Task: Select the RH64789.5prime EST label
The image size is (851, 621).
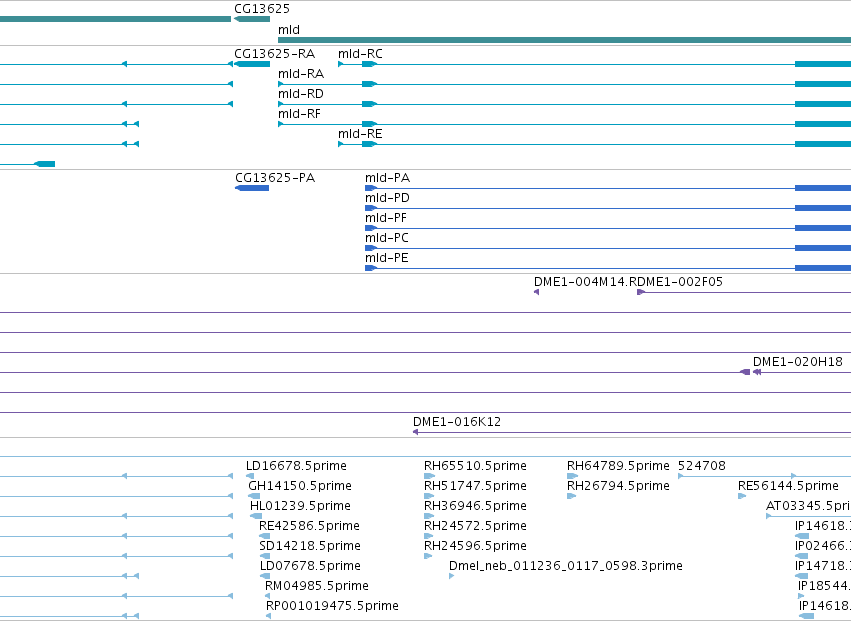Action: [x=618, y=466]
